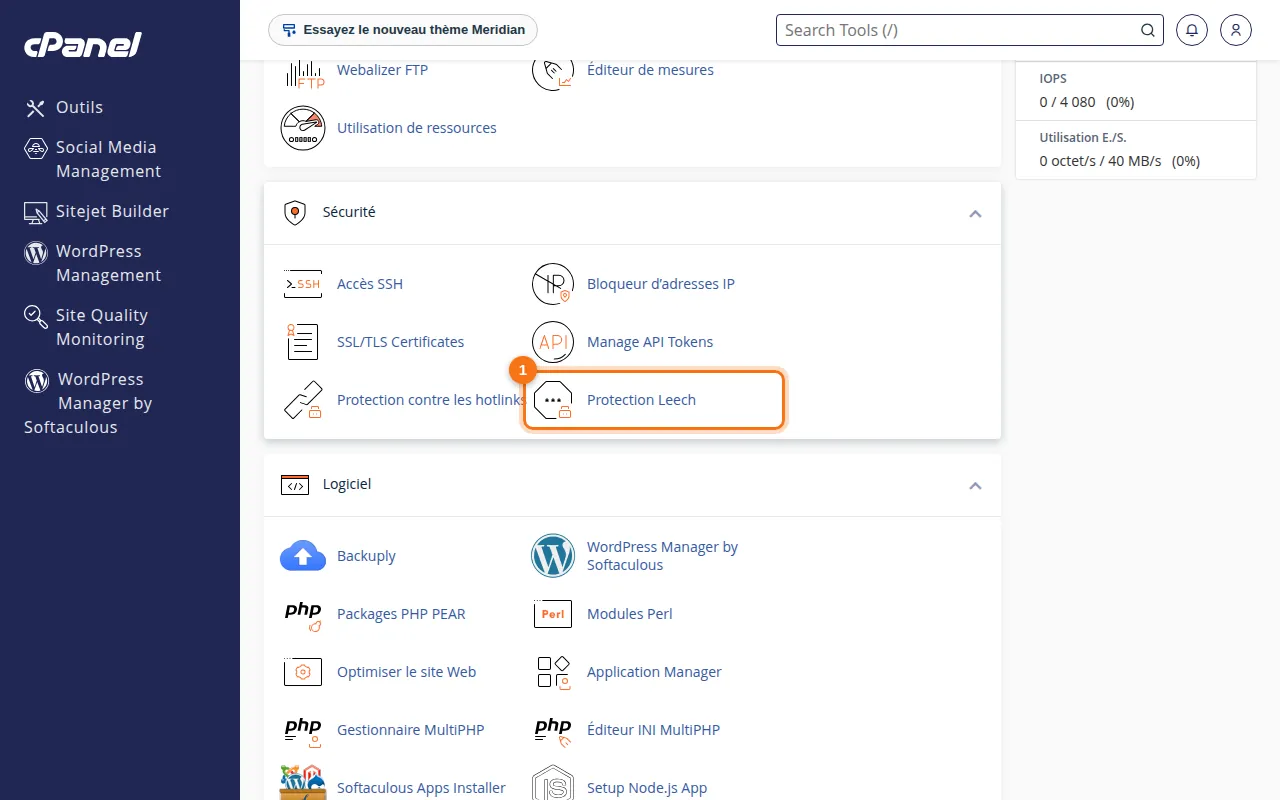Go to WordPress Management in sidebar
This screenshot has width=1280, height=800.
click(92, 263)
